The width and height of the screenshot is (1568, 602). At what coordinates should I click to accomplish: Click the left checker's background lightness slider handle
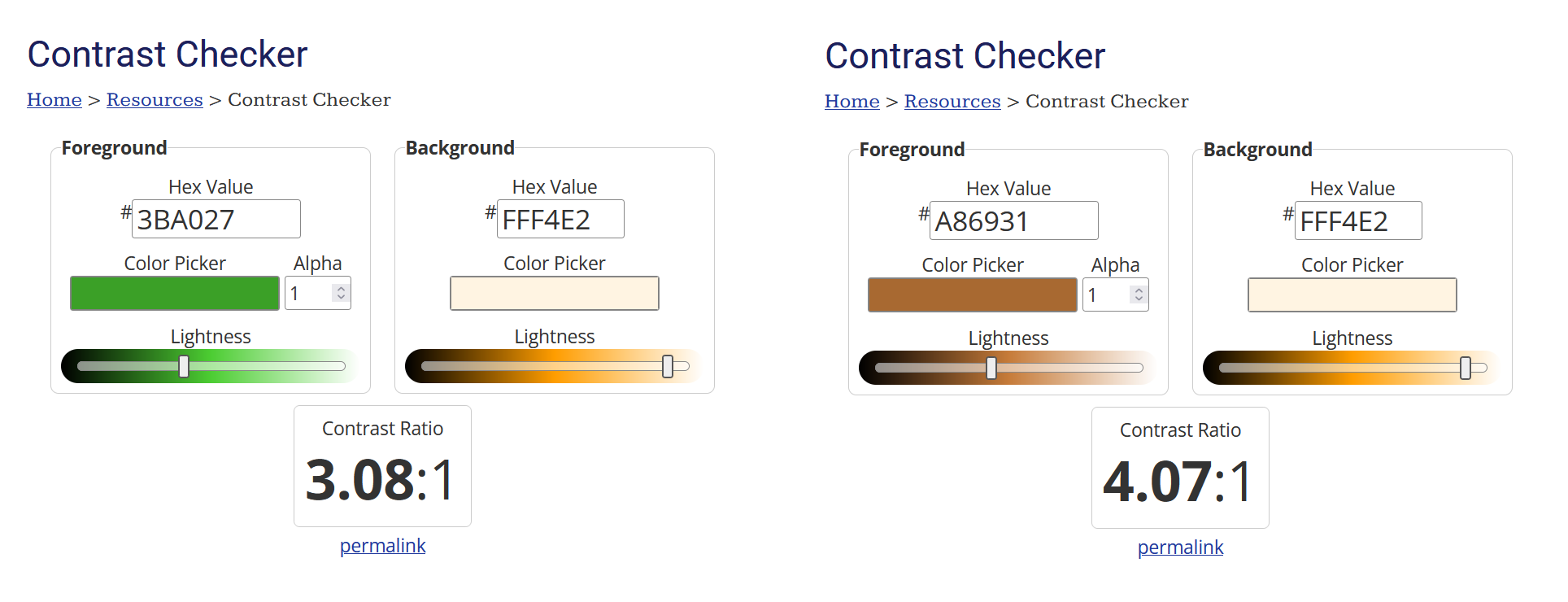pyautogui.click(x=668, y=366)
